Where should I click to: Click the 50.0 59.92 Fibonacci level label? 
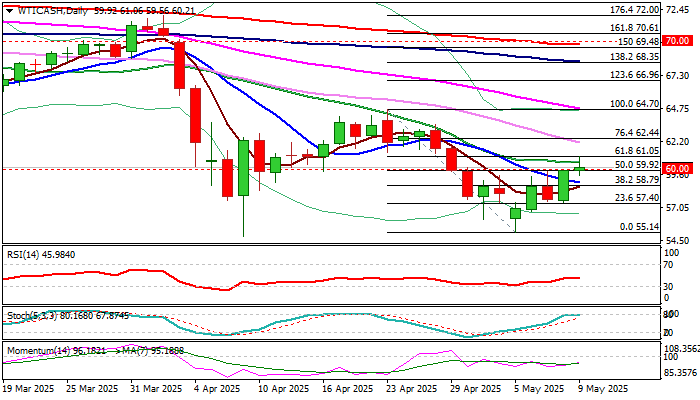pyautogui.click(x=637, y=165)
